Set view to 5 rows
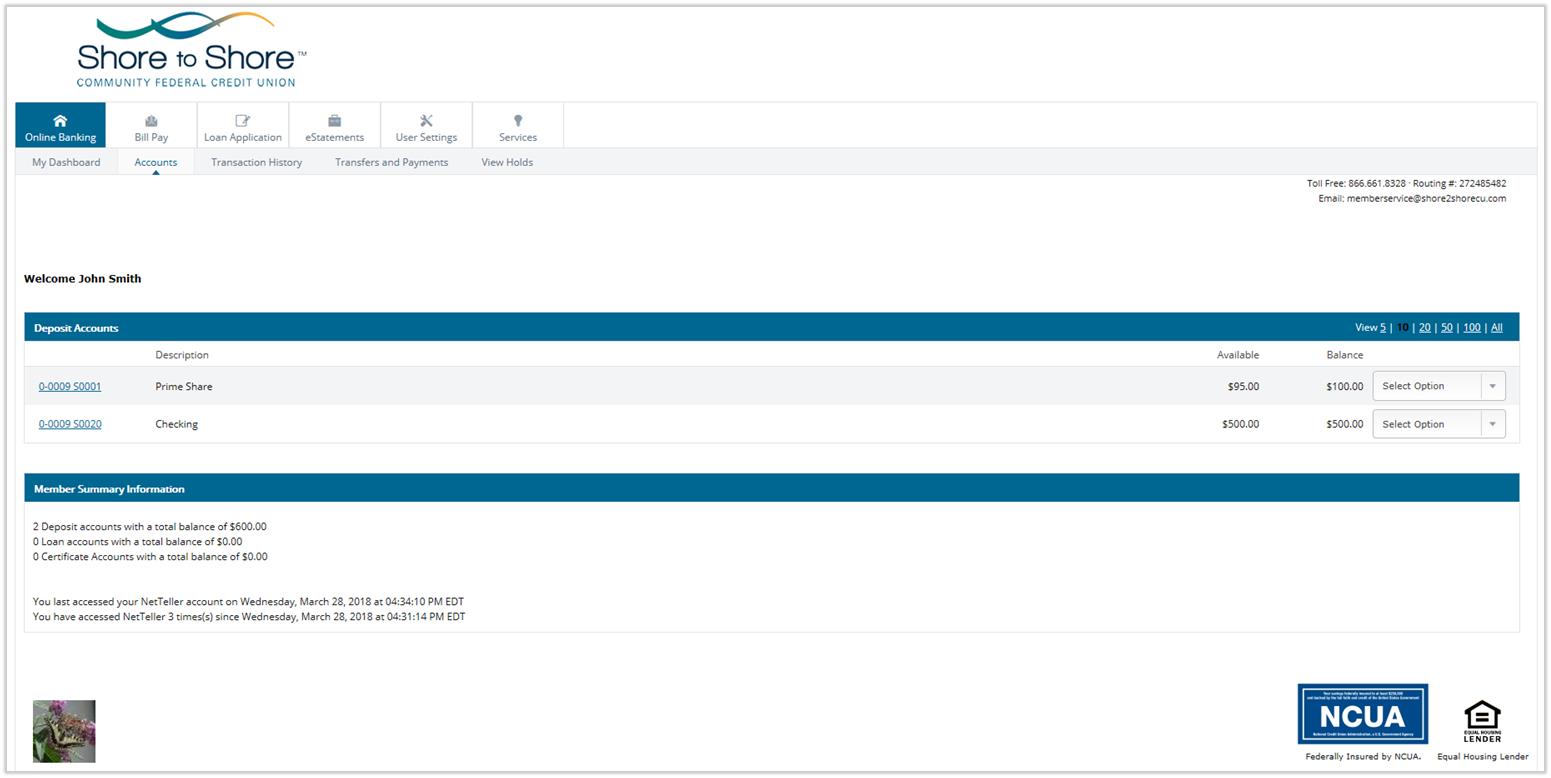The width and height of the screenshot is (1551, 778). coord(1383,327)
